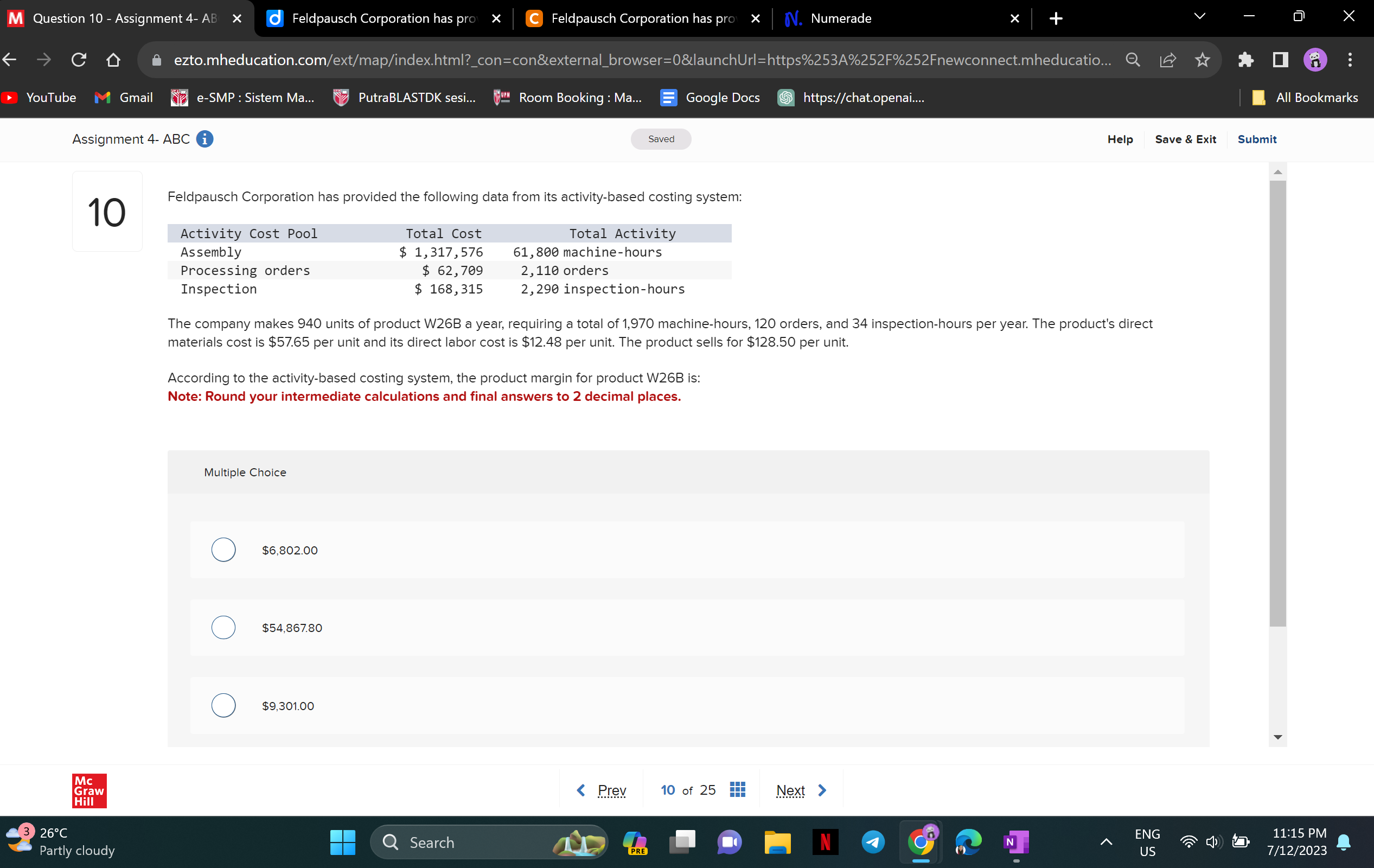This screenshot has height=868, width=1374.
Task: Open the question navigation grid icon
Action: (x=737, y=790)
